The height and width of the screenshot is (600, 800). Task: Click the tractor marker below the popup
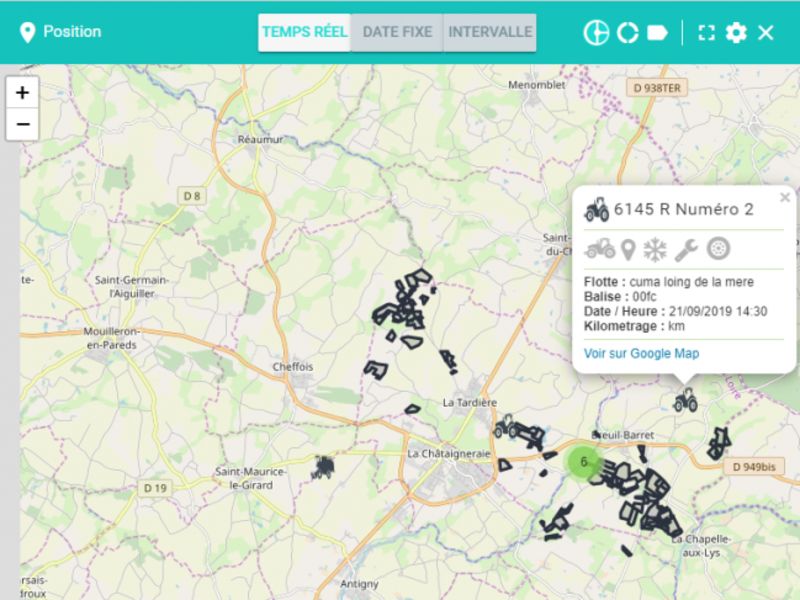pyautogui.click(x=685, y=399)
